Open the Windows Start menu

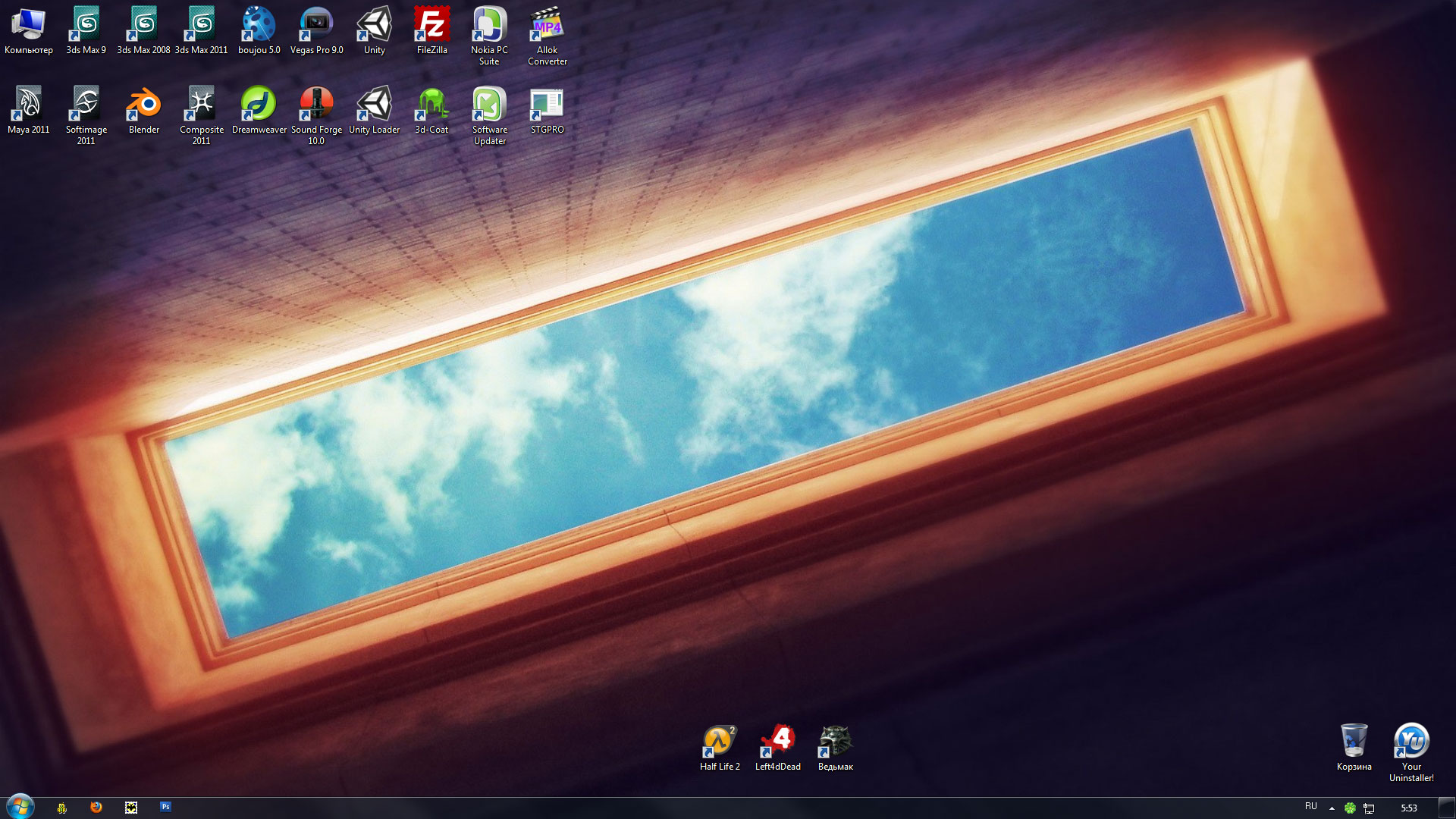tap(20, 807)
